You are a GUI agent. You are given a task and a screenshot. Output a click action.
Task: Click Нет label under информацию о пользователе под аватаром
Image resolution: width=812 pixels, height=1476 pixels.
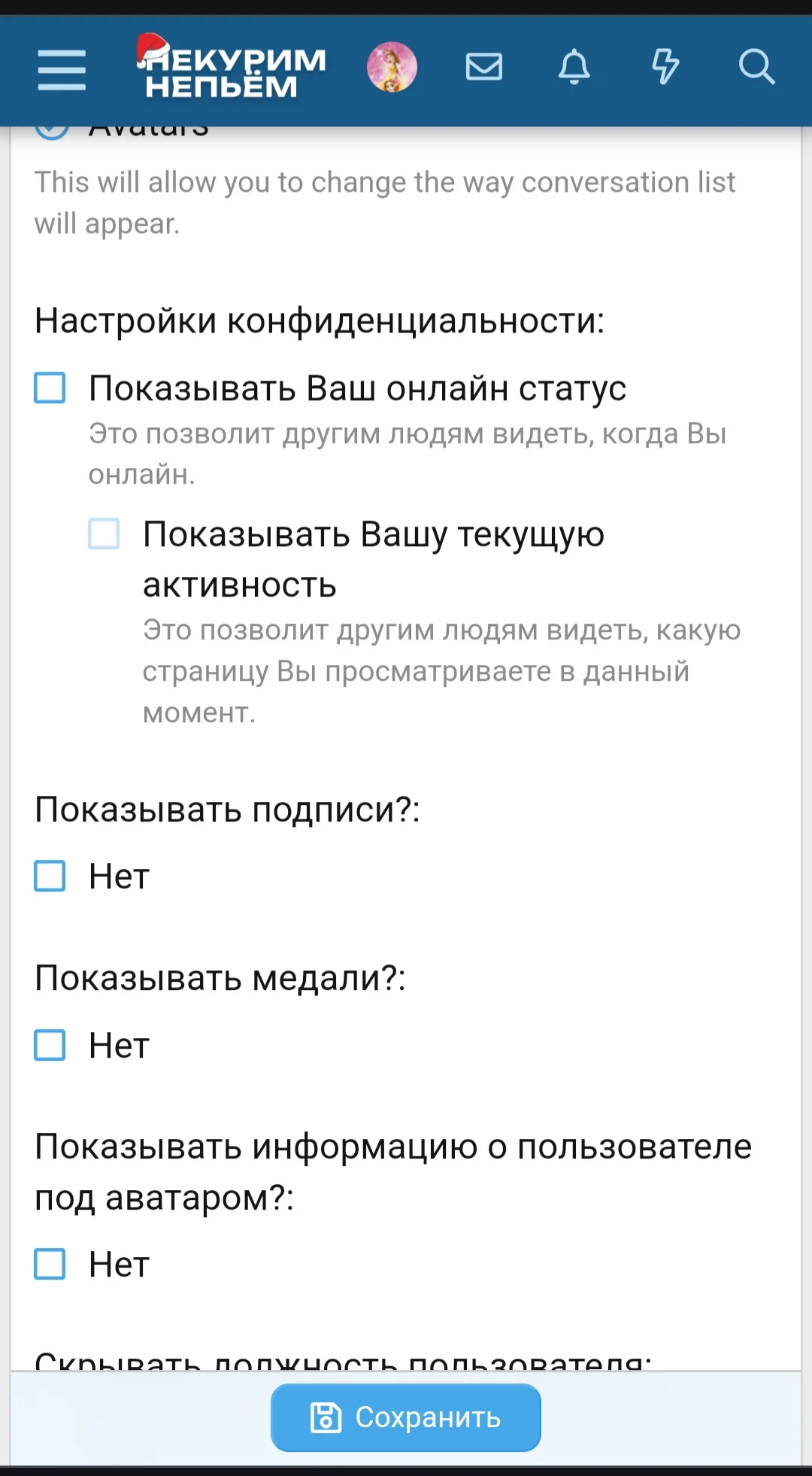(119, 1264)
